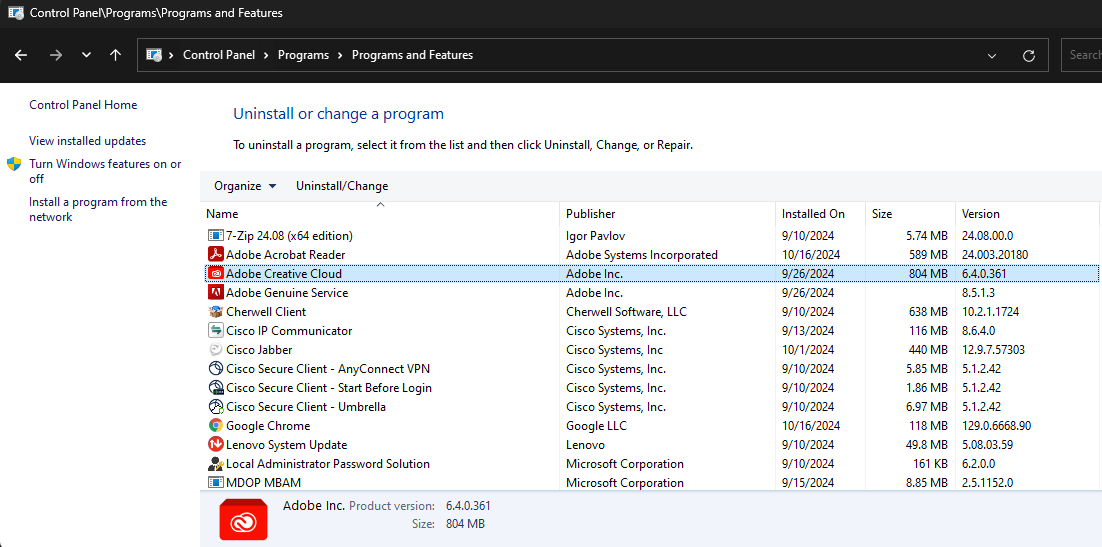Click the Cisco Jabber icon

215,349
